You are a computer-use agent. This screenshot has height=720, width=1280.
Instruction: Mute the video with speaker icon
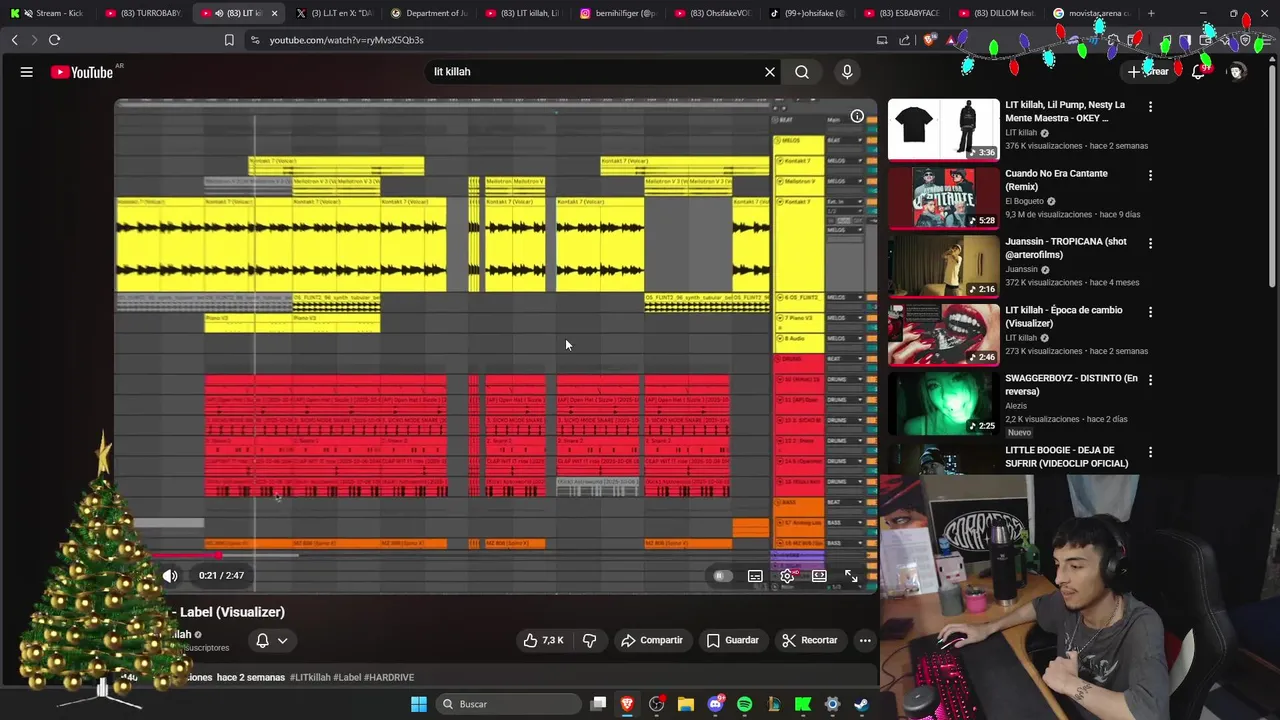point(170,575)
